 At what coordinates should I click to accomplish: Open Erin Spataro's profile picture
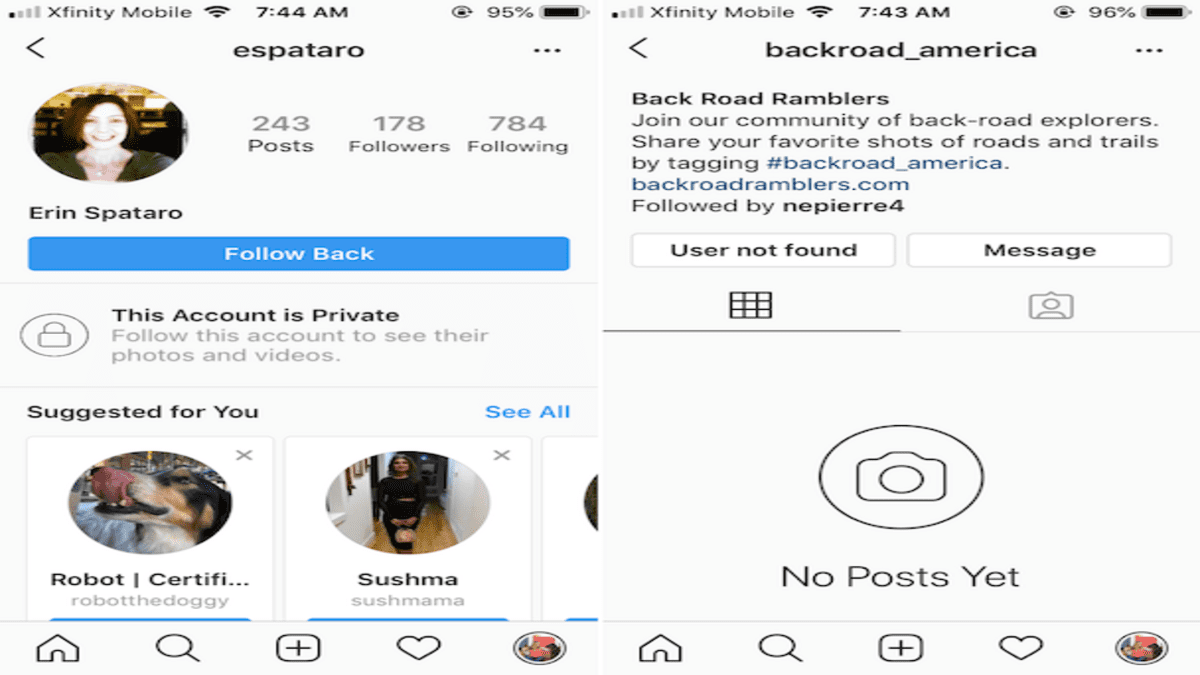[110, 134]
